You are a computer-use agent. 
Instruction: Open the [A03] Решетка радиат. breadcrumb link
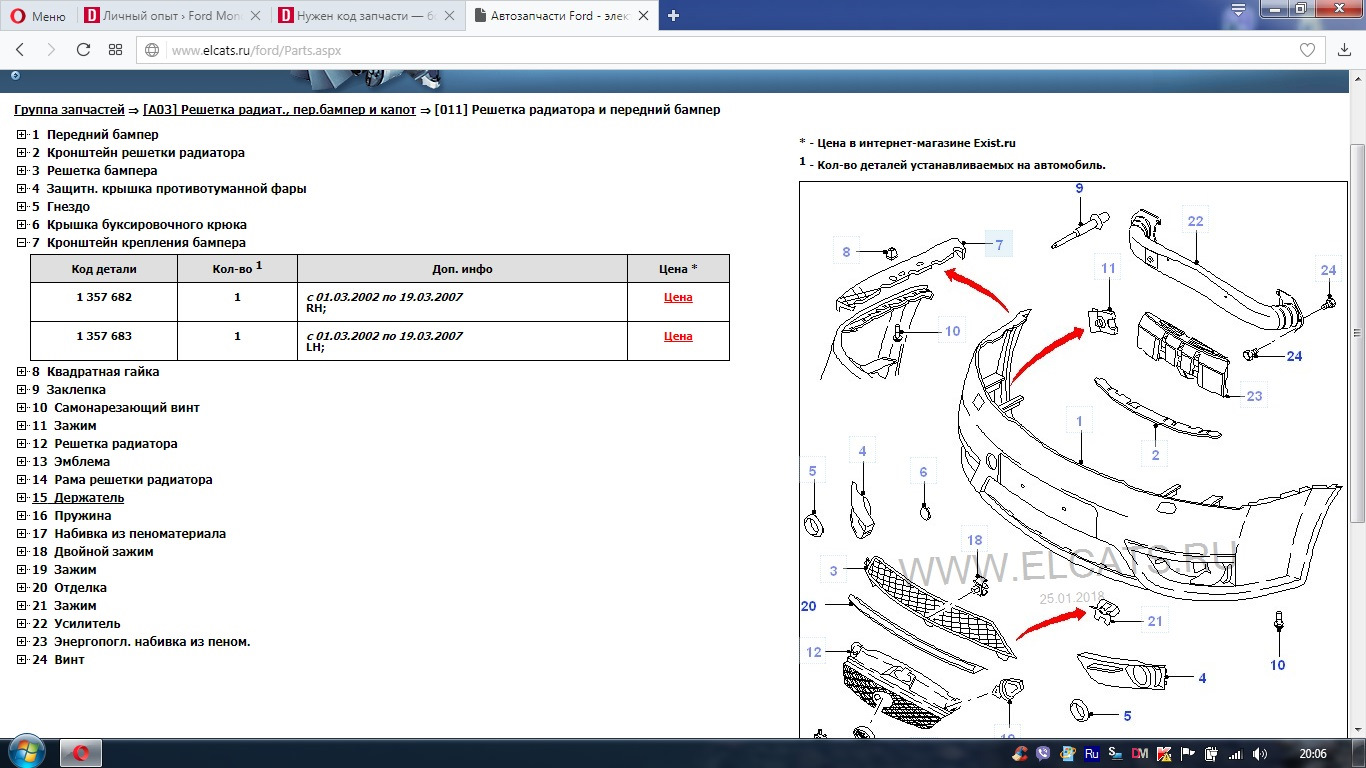(x=279, y=110)
